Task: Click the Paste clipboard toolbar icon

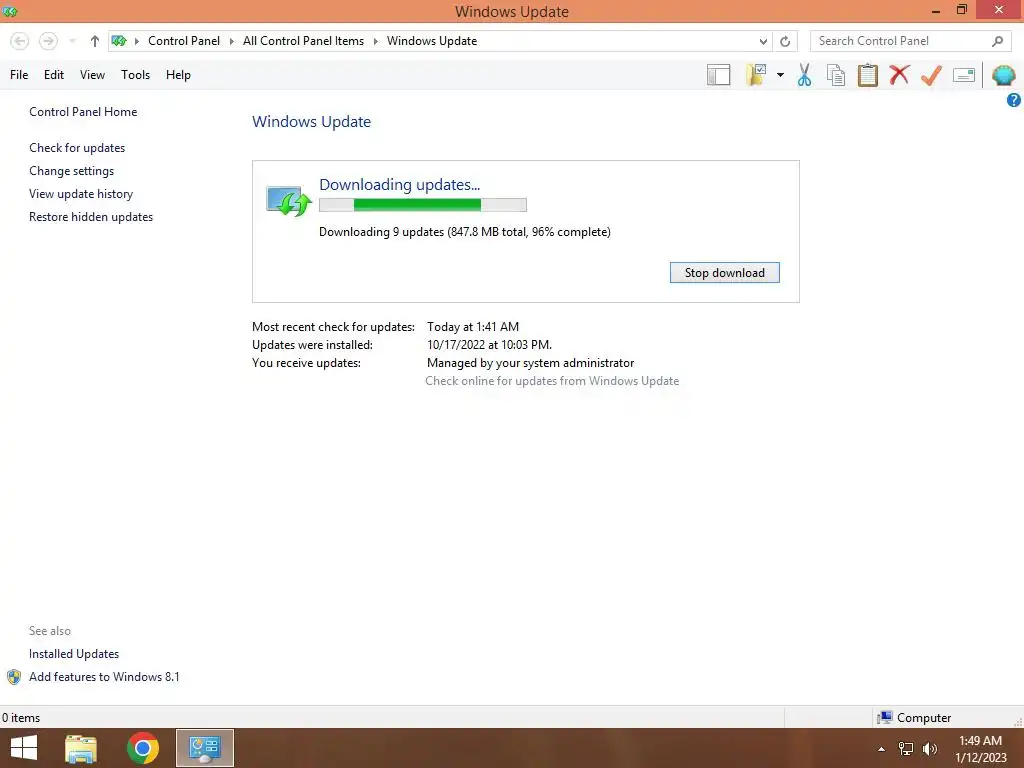Action: [867, 75]
